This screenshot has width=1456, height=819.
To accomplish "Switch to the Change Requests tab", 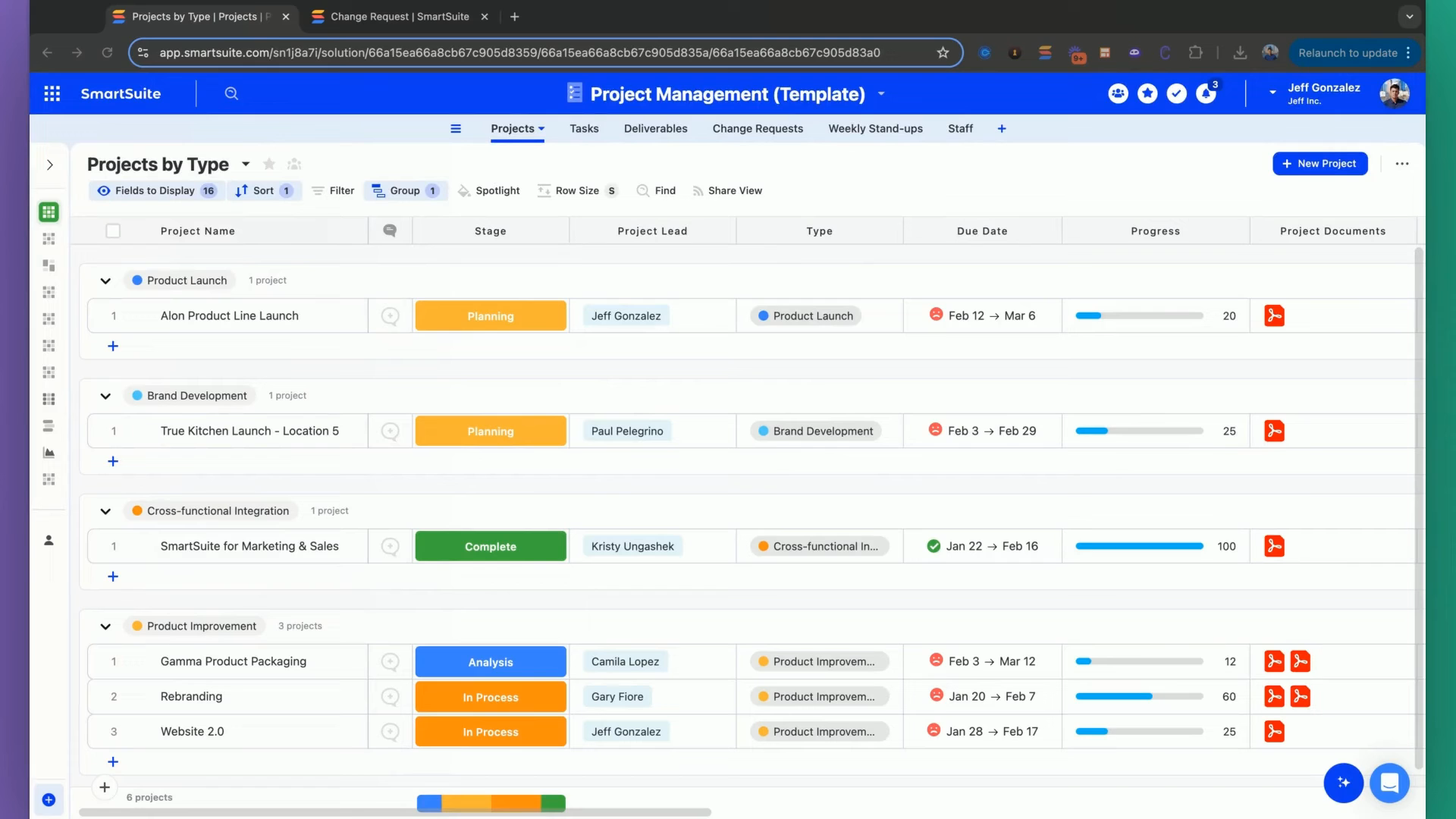I will 758,129.
